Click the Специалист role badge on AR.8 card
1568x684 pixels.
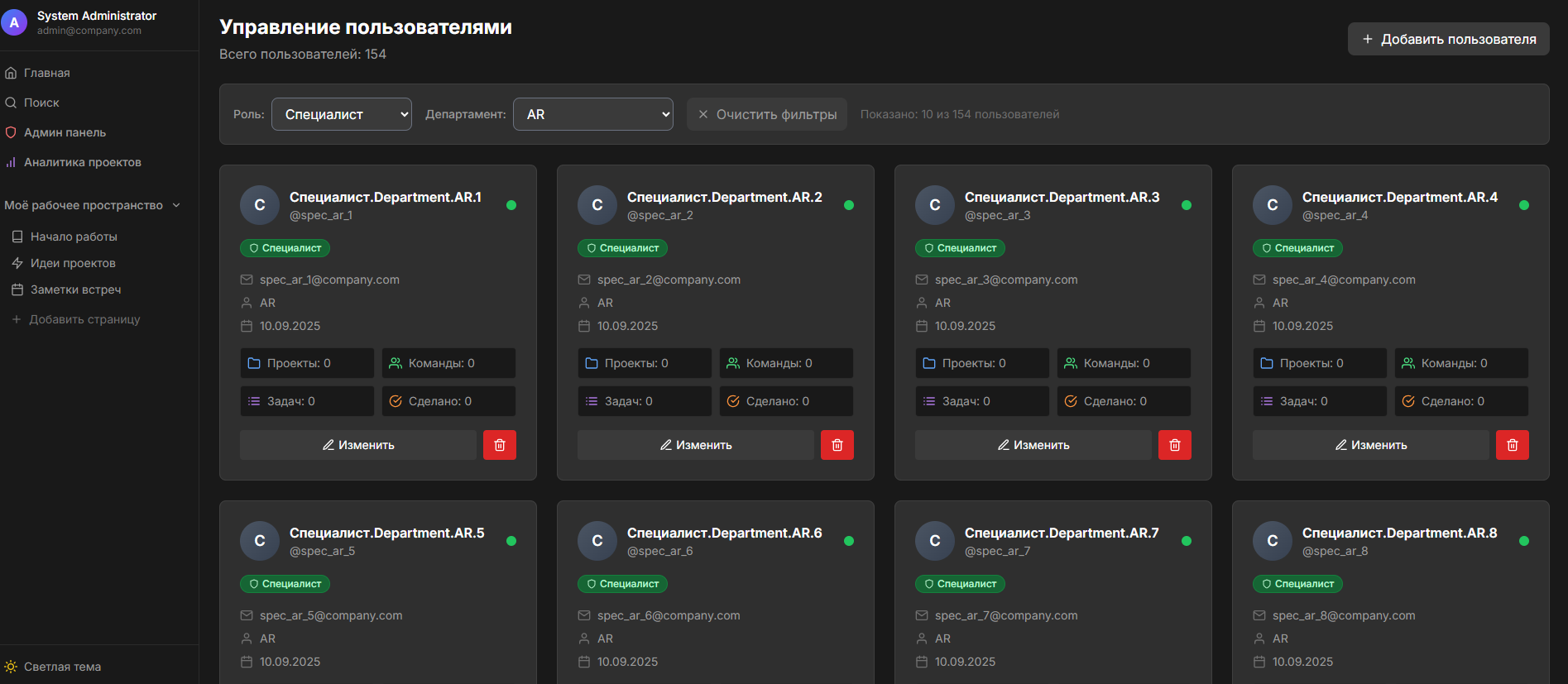pos(1298,584)
